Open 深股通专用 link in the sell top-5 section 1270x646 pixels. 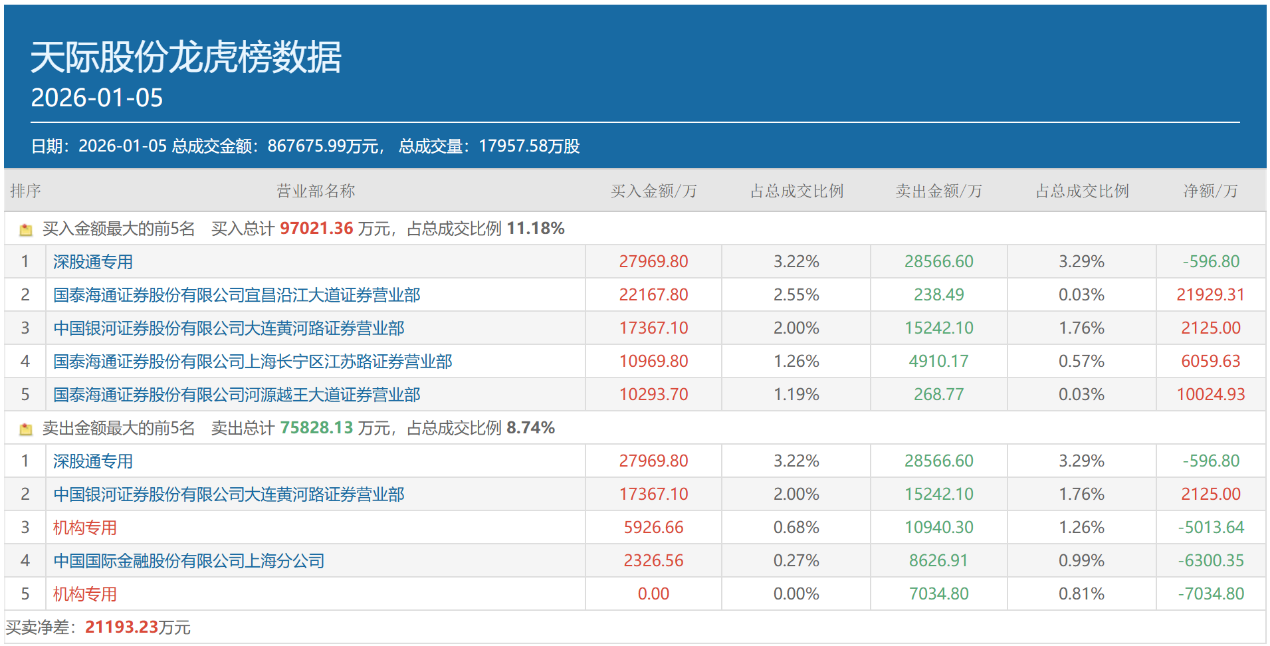tap(93, 461)
